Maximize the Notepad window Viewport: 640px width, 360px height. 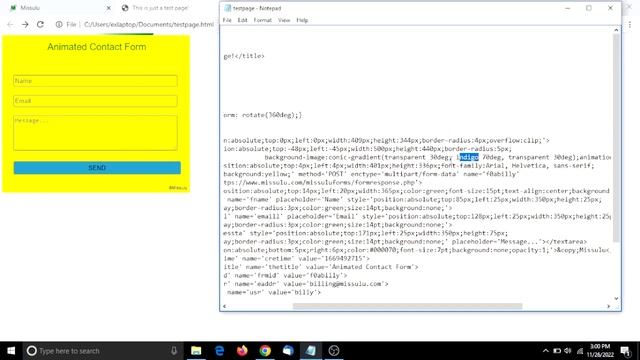tap(589, 8)
